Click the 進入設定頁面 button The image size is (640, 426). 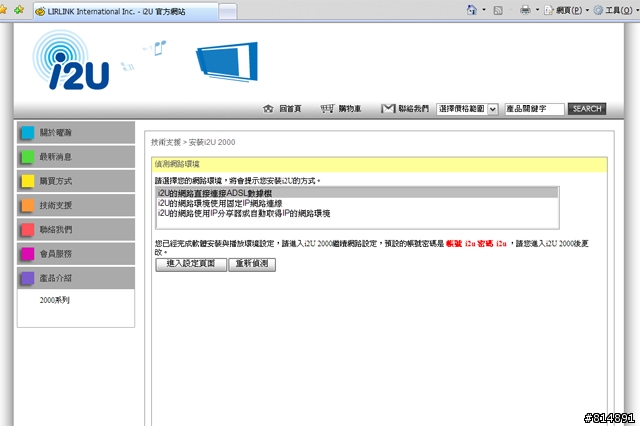click(x=191, y=264)
